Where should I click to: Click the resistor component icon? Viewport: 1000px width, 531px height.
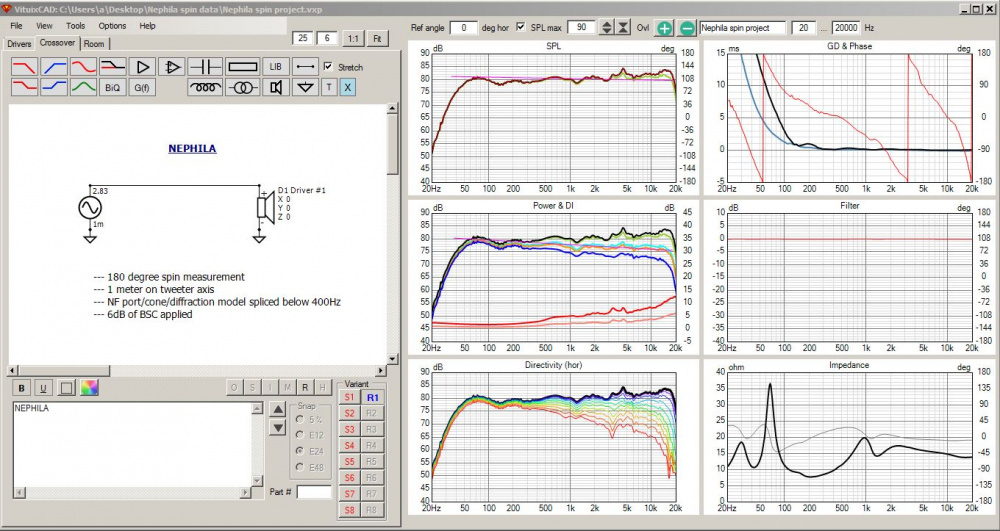tap(243, 66)
